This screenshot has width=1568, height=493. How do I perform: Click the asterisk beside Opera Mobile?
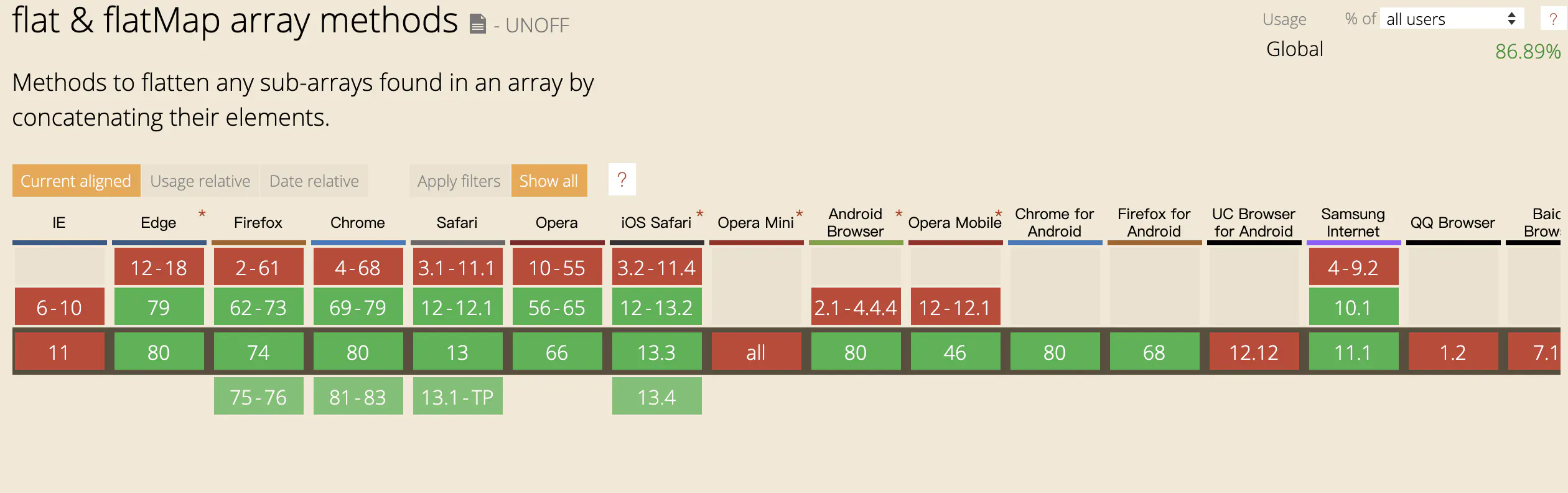click(x=998, y=215)
